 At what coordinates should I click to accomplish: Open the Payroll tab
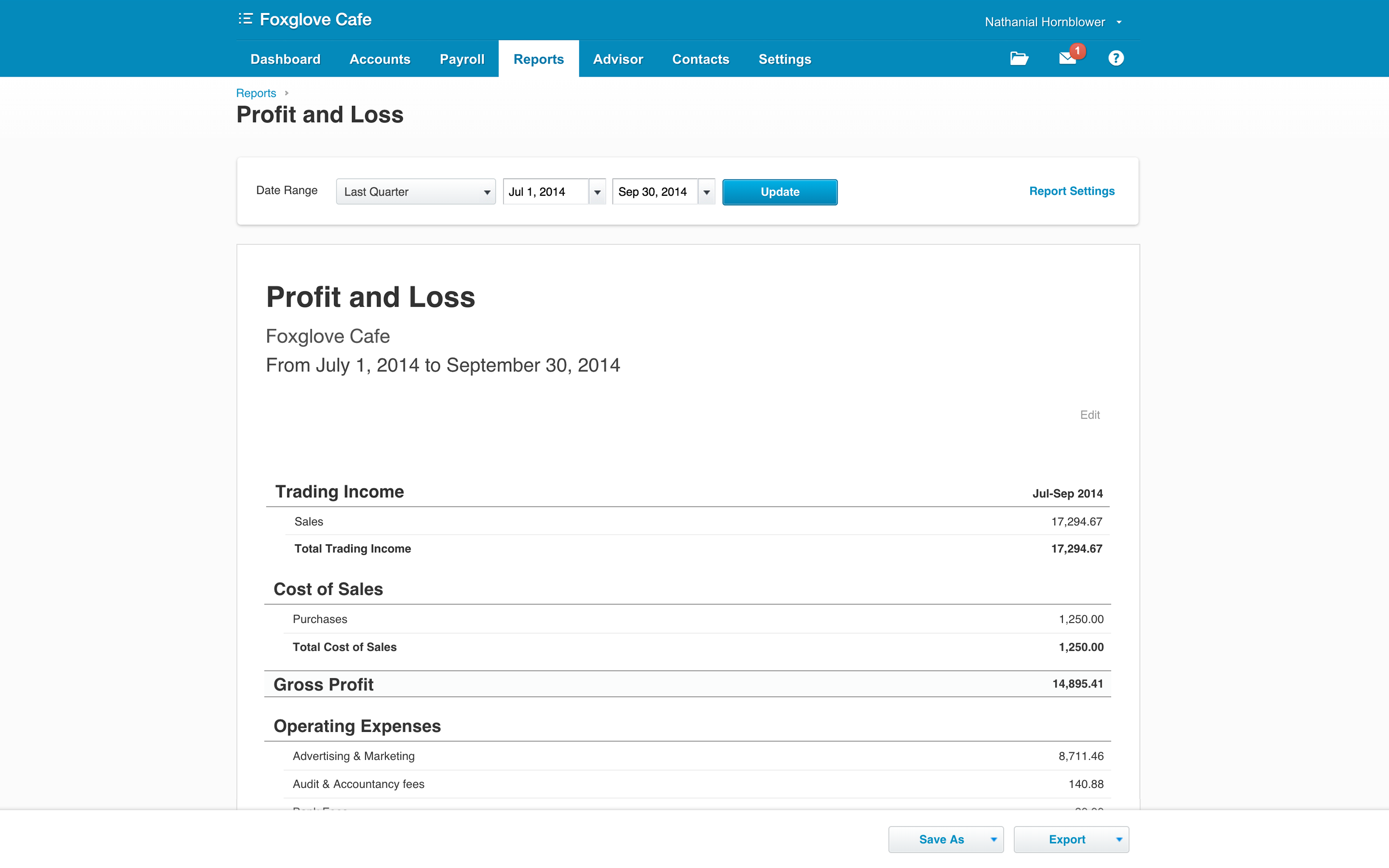[462, 59]
